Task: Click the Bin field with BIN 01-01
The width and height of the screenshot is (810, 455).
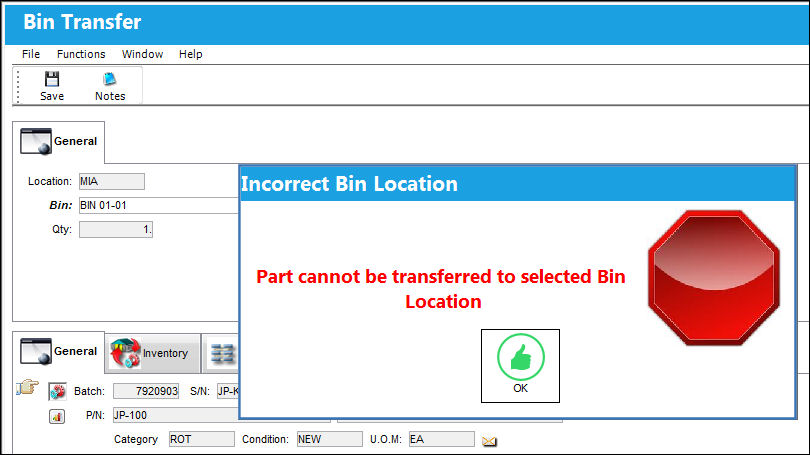Action: coord(159,205)
